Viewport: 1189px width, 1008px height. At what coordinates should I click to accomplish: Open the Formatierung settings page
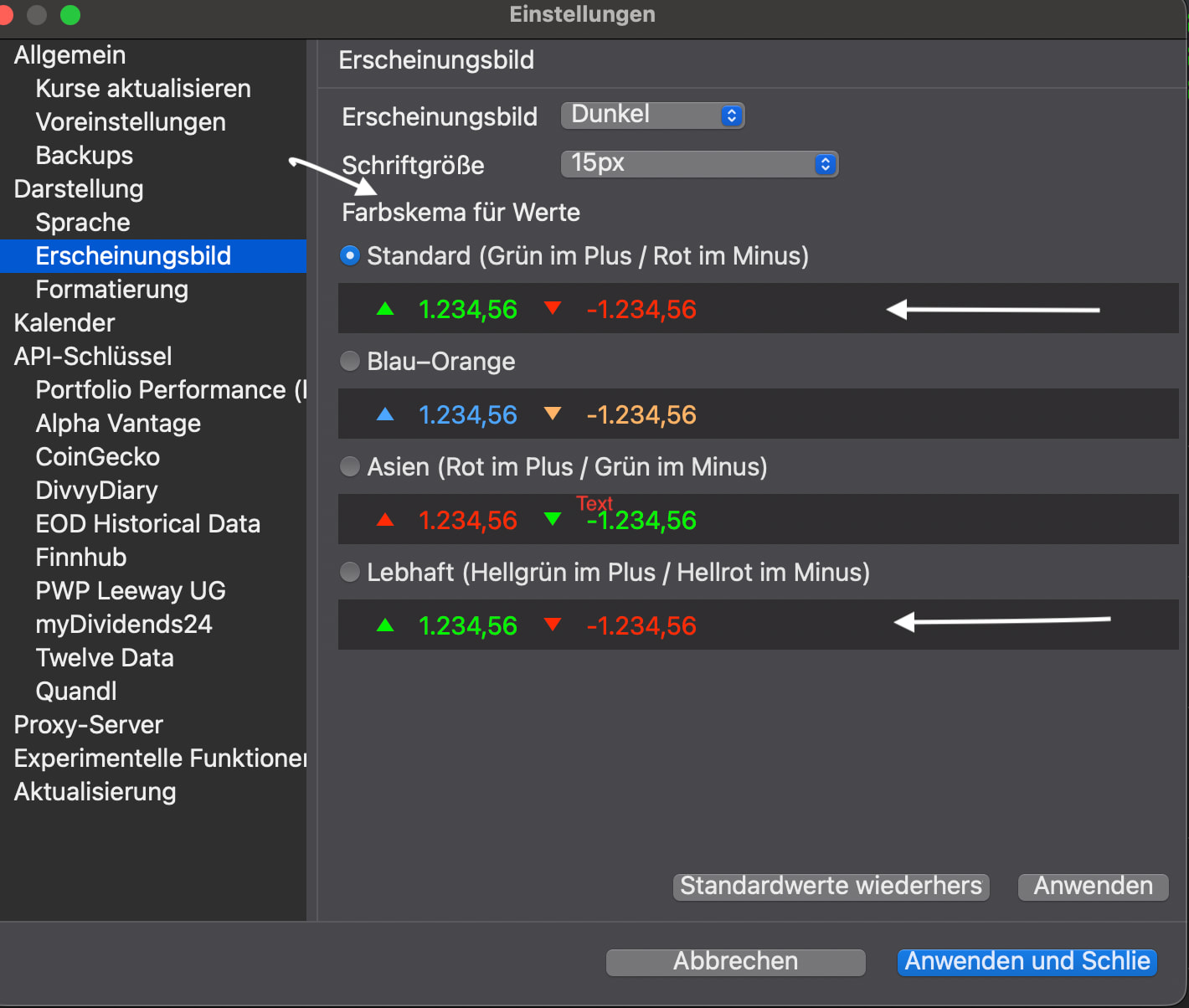(x=111, y=290)
